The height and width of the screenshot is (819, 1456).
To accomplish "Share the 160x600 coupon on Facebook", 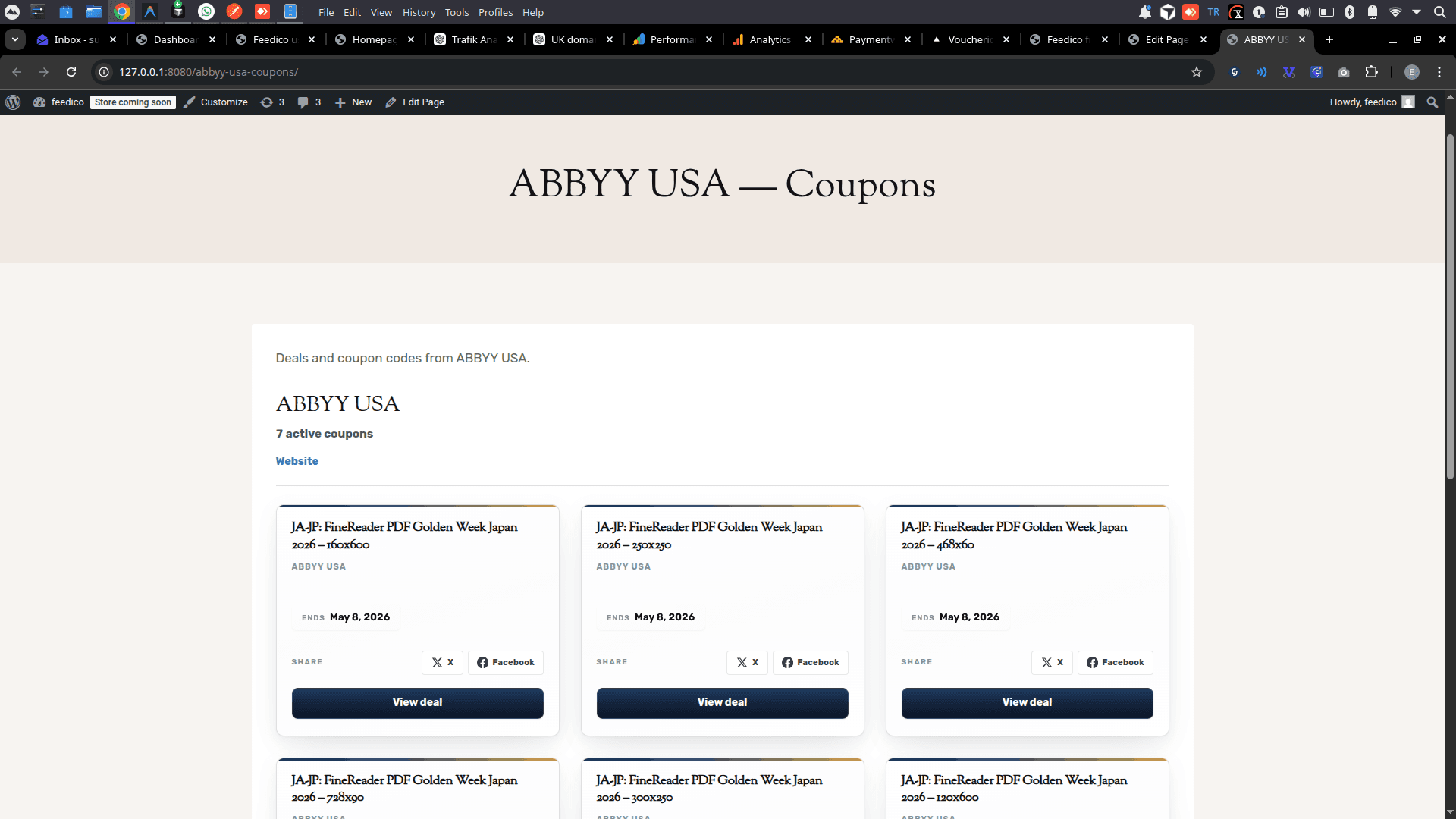I will [505, 662].
